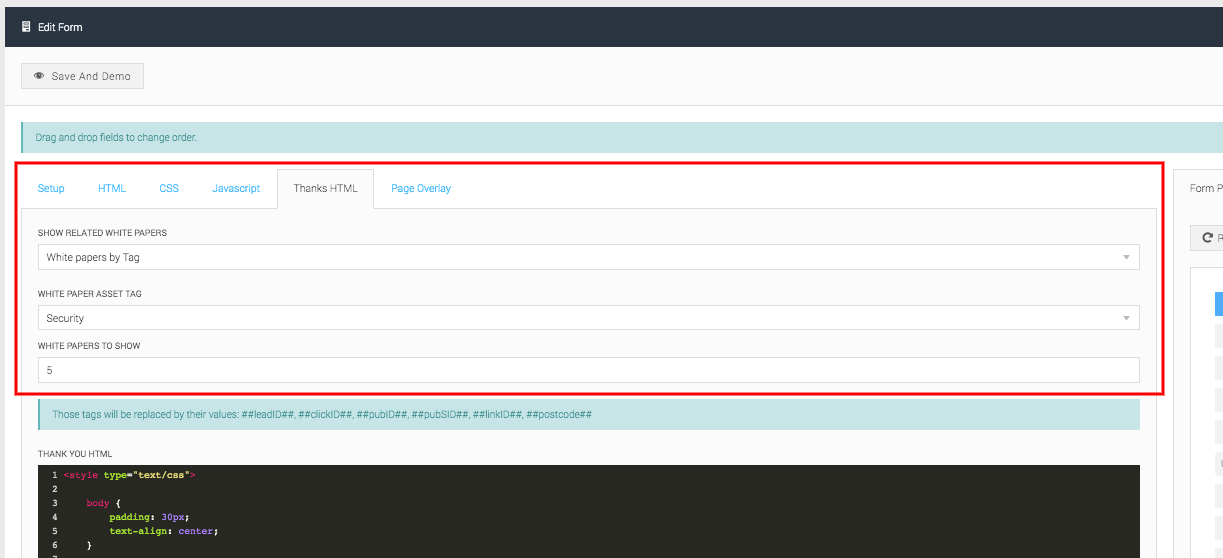This screenshot has height=558, width=1223.
Task: Click the style tag line in the code editor
Action: tap(129, 475)
